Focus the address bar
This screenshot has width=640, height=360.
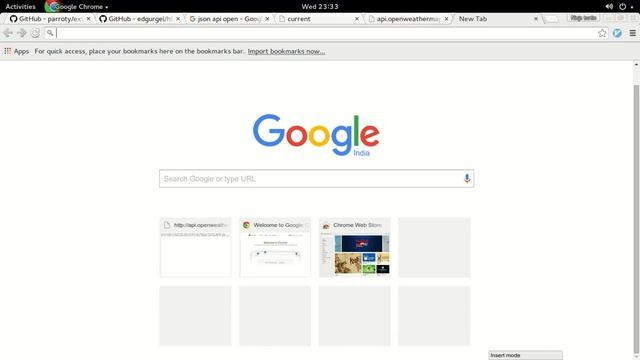click(327, 33)
